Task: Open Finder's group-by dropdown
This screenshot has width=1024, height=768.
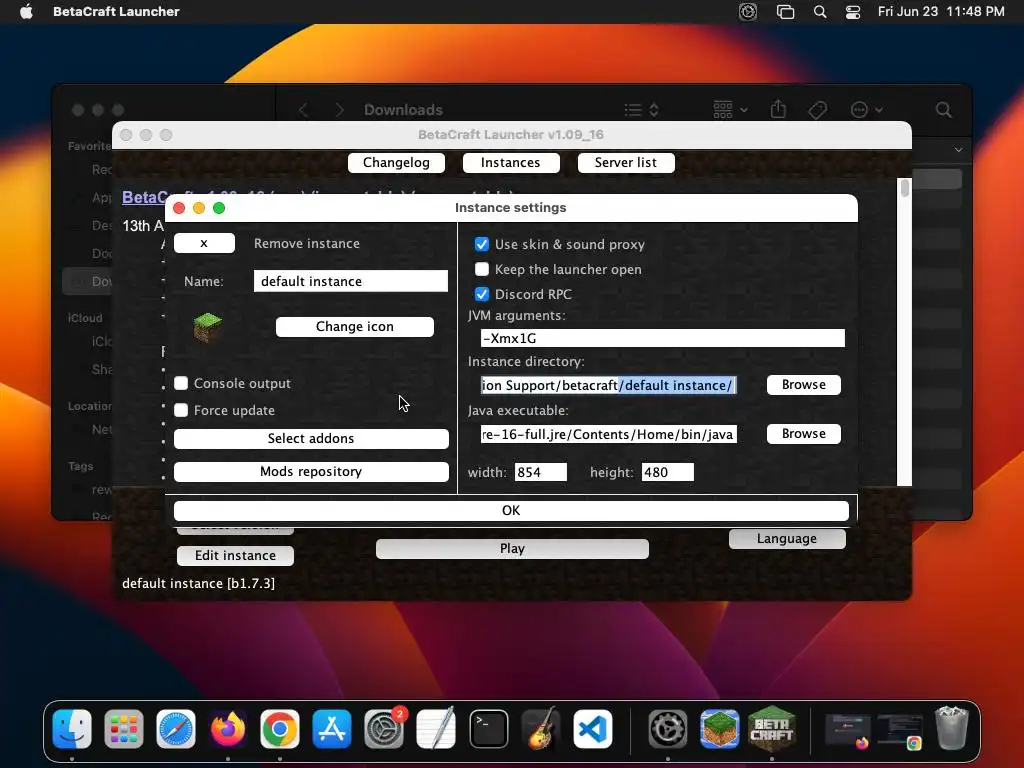Action: 730,110
